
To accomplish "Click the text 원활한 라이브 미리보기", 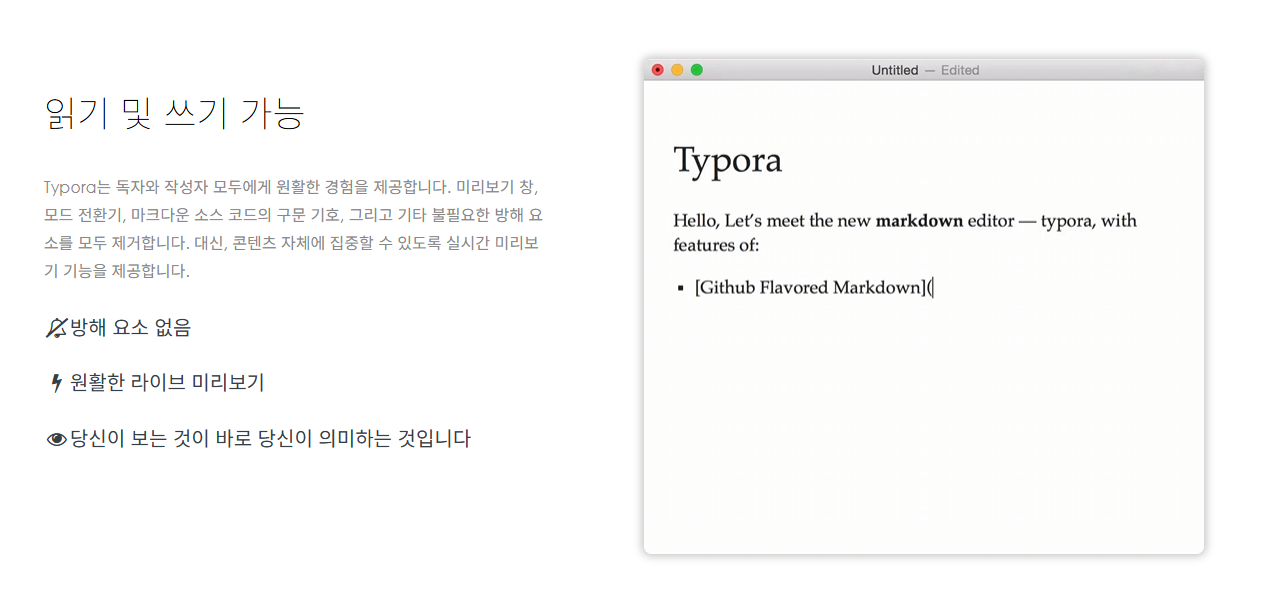I will [x=167, y=383].
